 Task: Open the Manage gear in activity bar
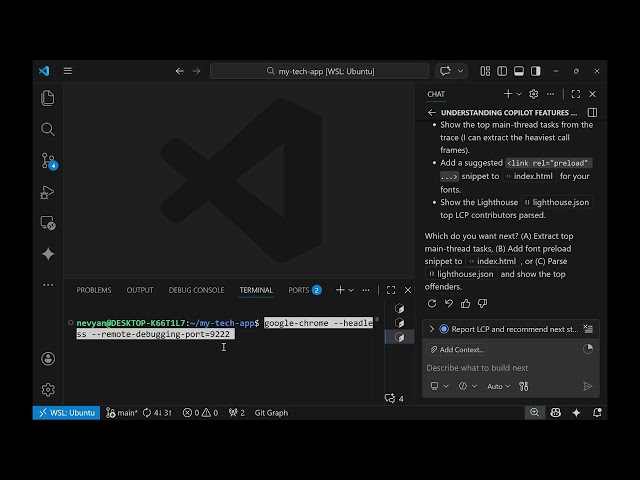click(x=48, y=390)
